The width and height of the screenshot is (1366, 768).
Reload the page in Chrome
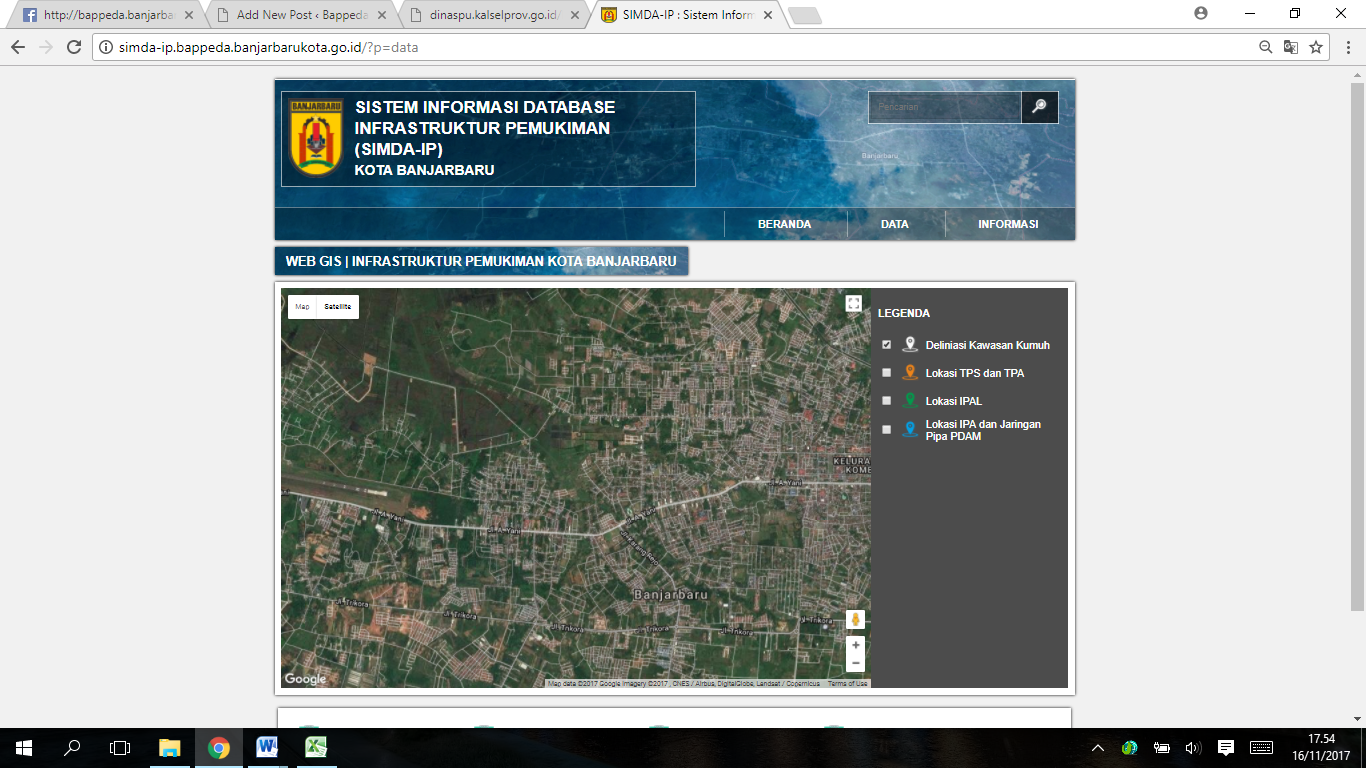pyautogui.click(x=74, y=47)
